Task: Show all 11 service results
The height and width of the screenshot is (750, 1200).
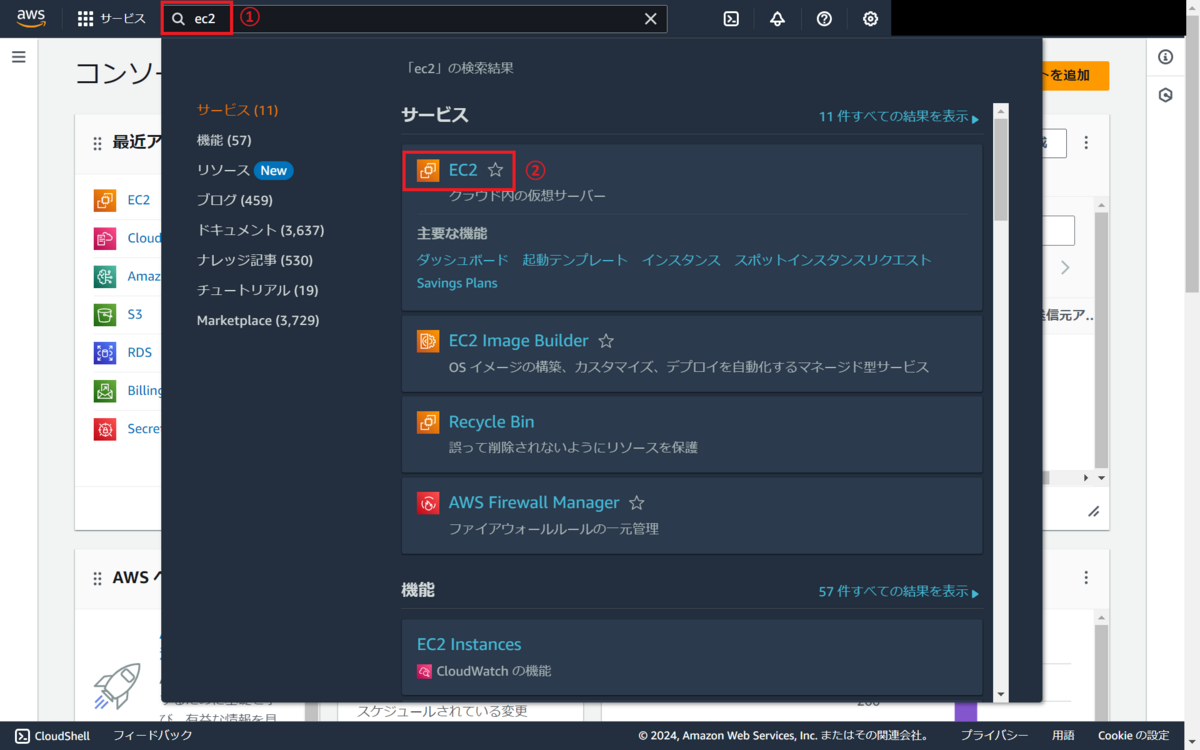Action: click(899, 117)
